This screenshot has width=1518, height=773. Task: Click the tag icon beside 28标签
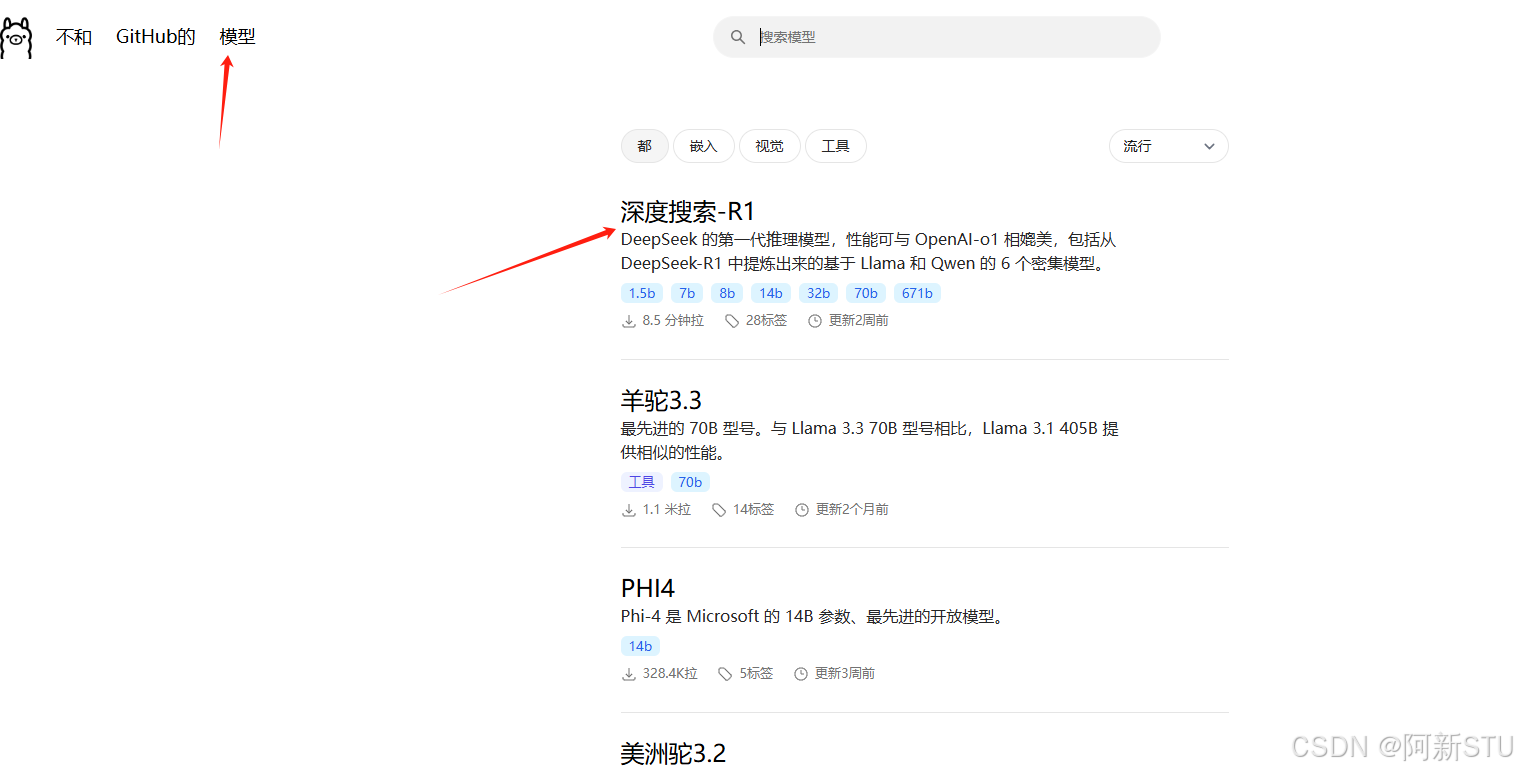tap(732, 321)
